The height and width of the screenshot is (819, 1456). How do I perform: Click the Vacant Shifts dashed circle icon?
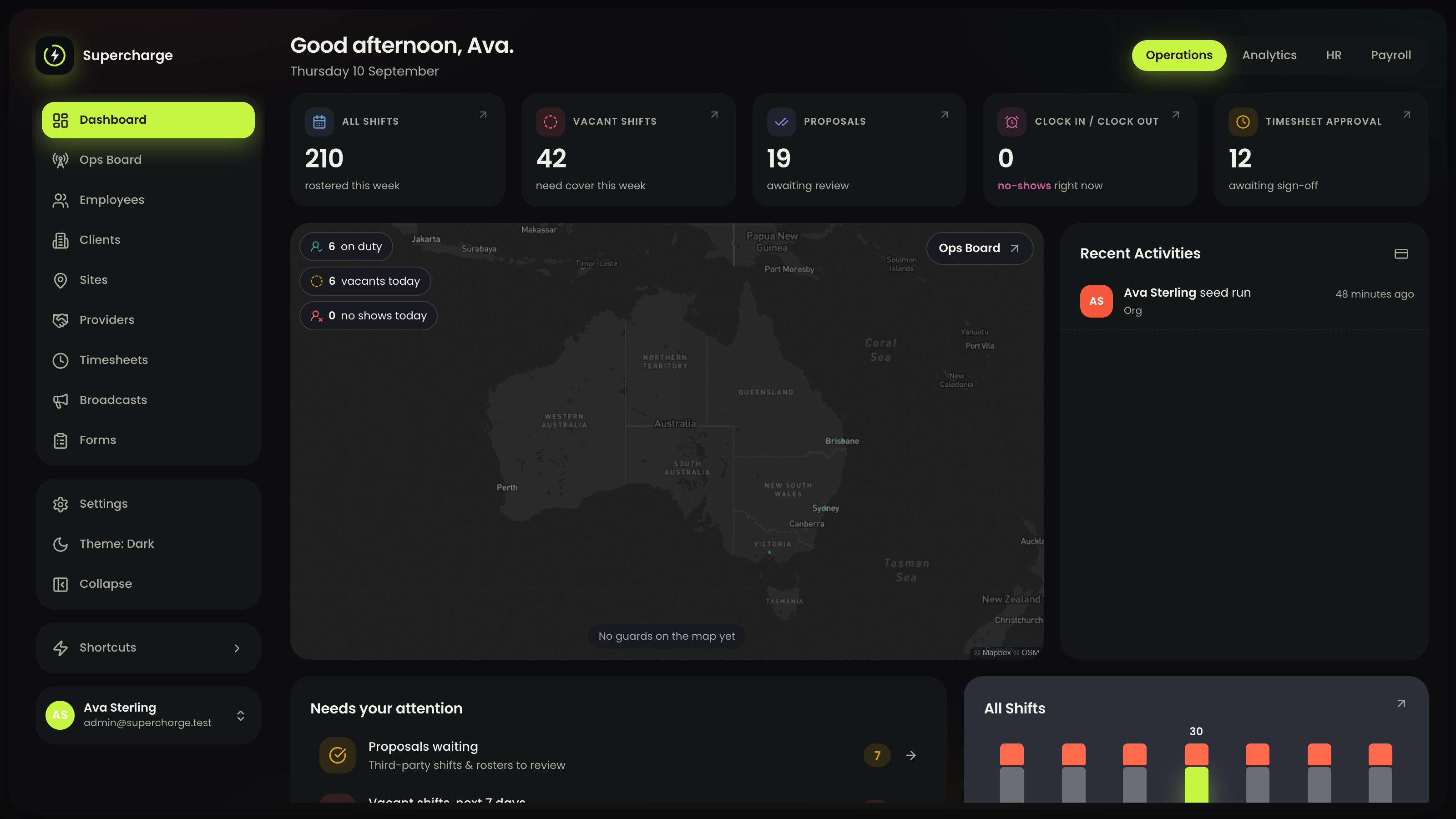pos(551,121)
